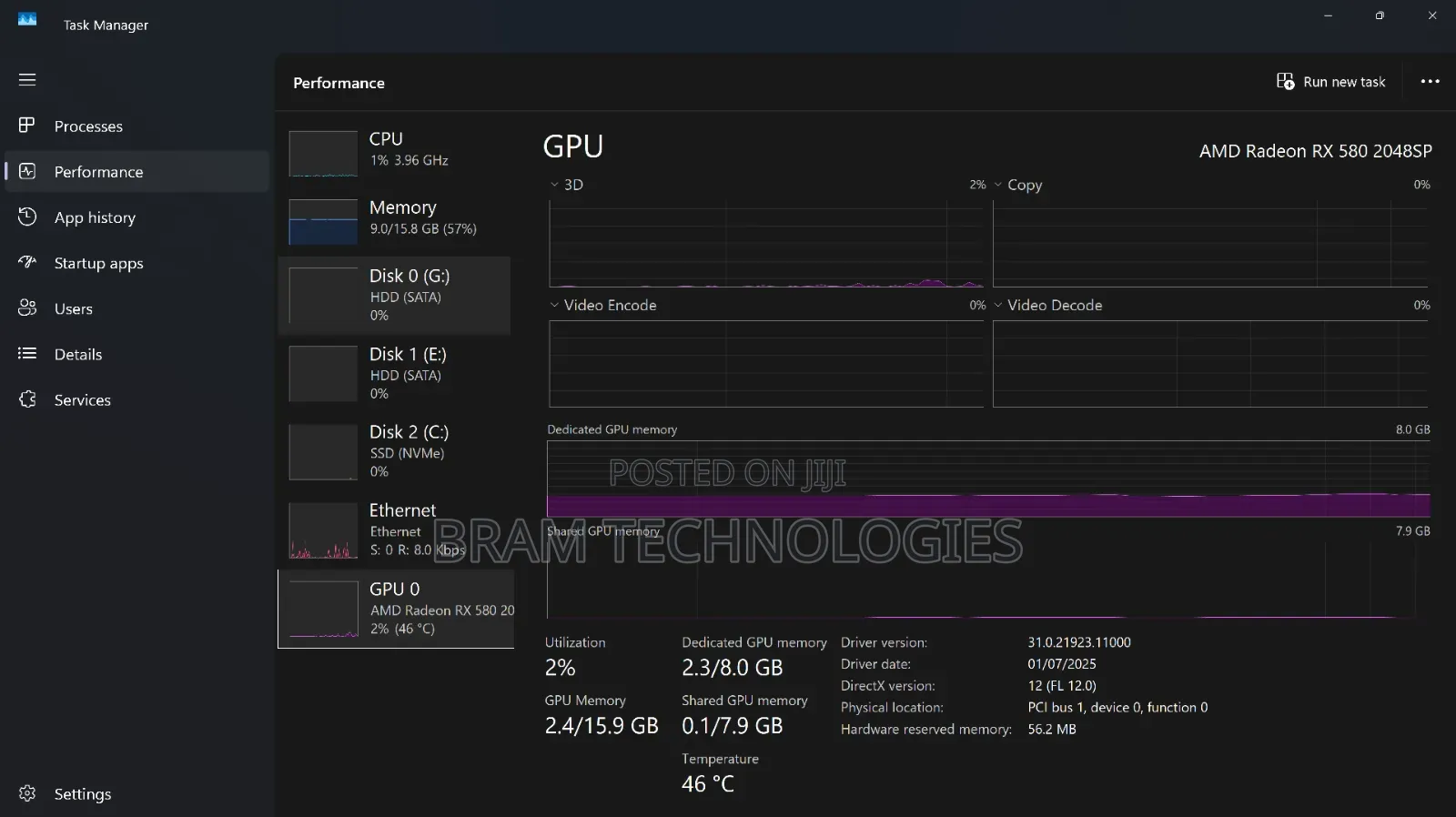Click the hardware reserved memory 56.2 MB

[1052, 730]
